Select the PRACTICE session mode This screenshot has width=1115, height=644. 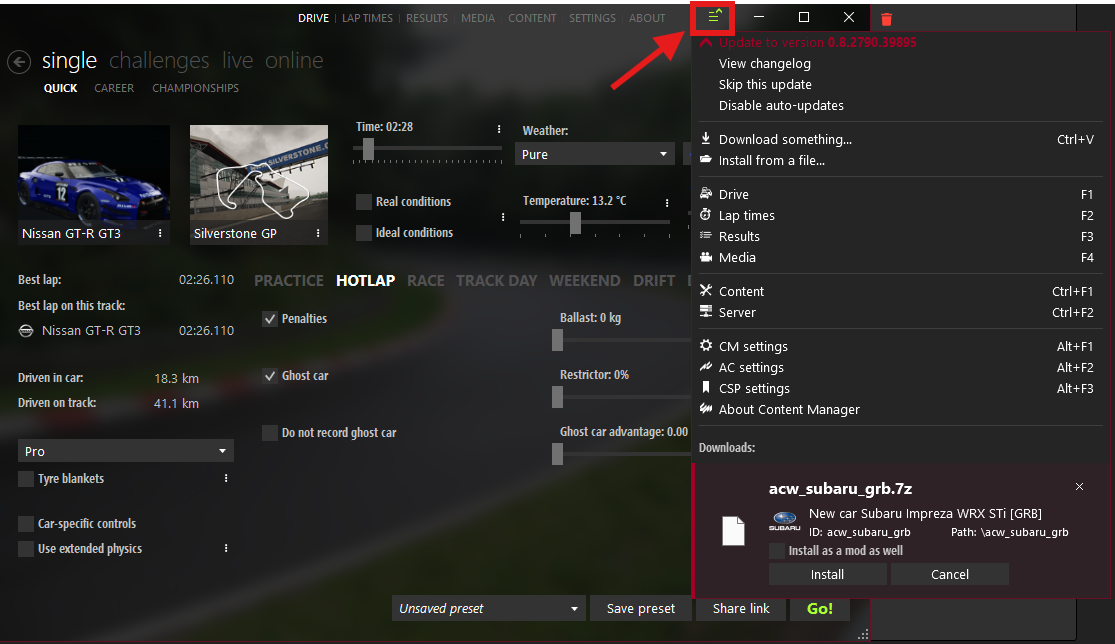(x=289, y=281)
